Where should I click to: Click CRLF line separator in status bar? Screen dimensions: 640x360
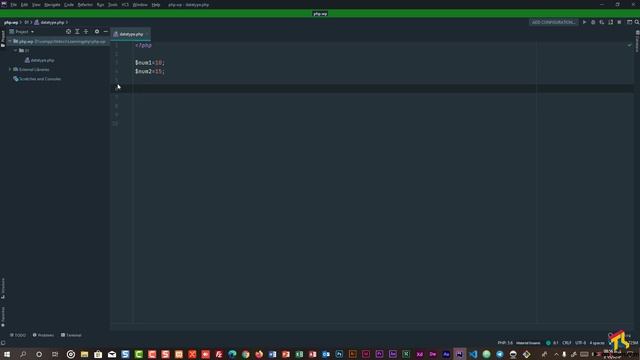click(x=567, y=343)
